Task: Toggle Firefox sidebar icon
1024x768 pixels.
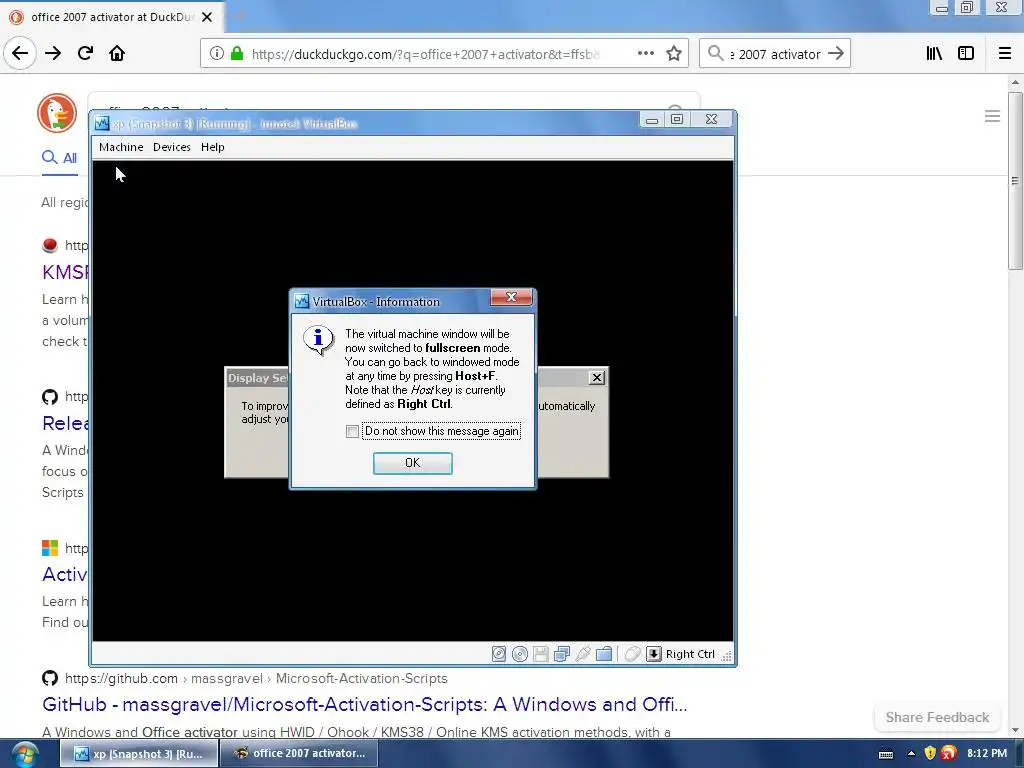Action: (x=966, y=54)
